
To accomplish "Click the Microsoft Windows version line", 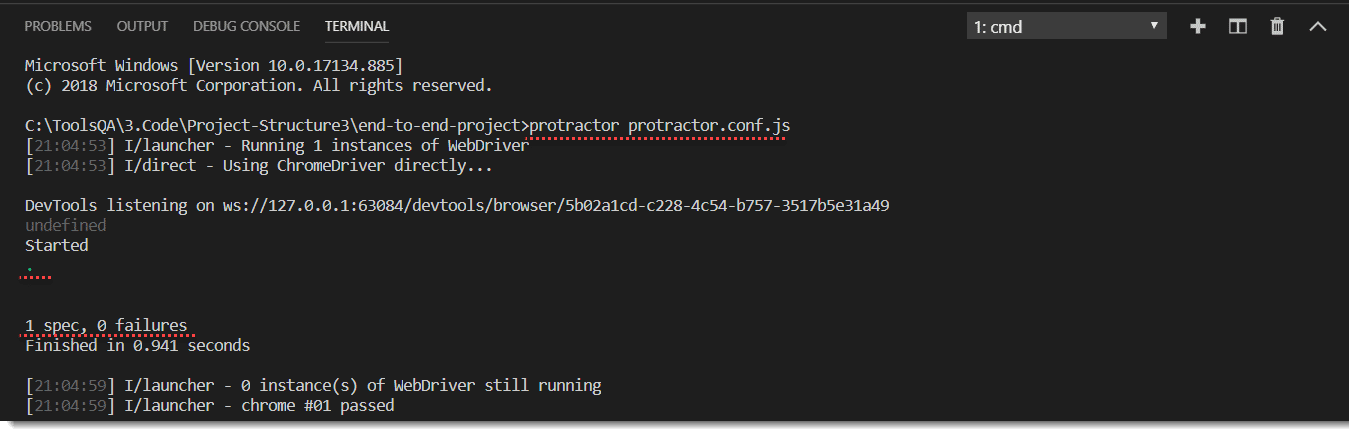I will pos(214,66).
